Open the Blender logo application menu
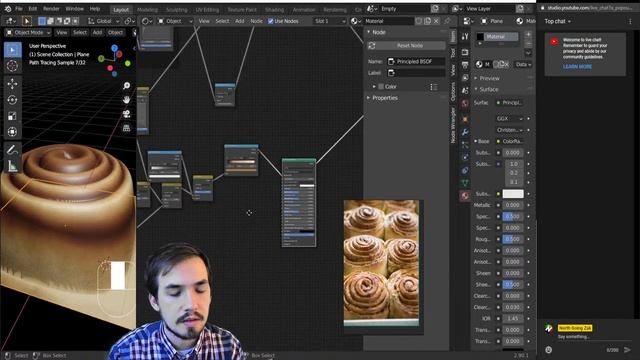Viewport: 640px width, 360px height. click(8, 9)
